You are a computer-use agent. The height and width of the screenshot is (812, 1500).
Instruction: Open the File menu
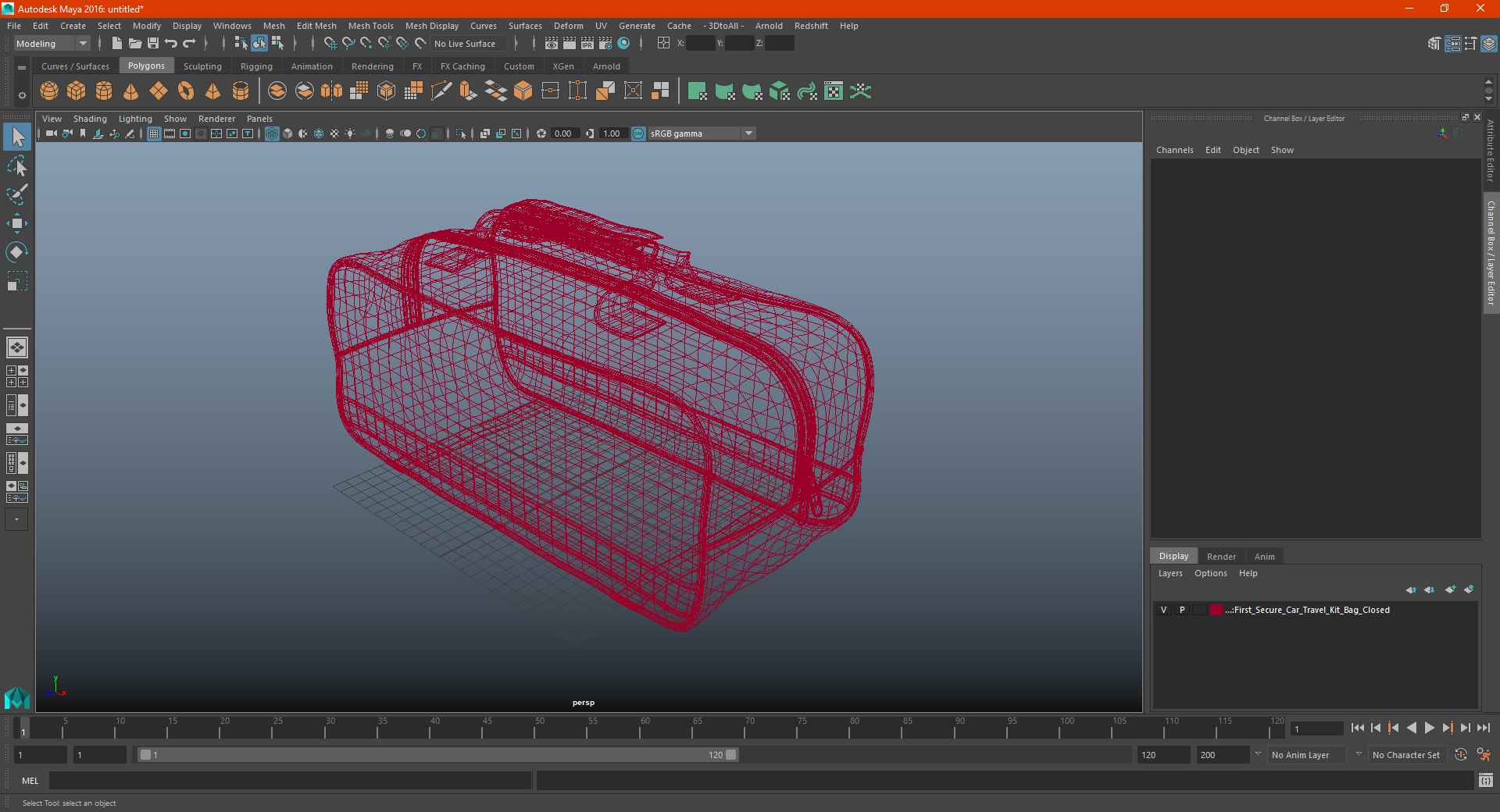coord(14,26)
